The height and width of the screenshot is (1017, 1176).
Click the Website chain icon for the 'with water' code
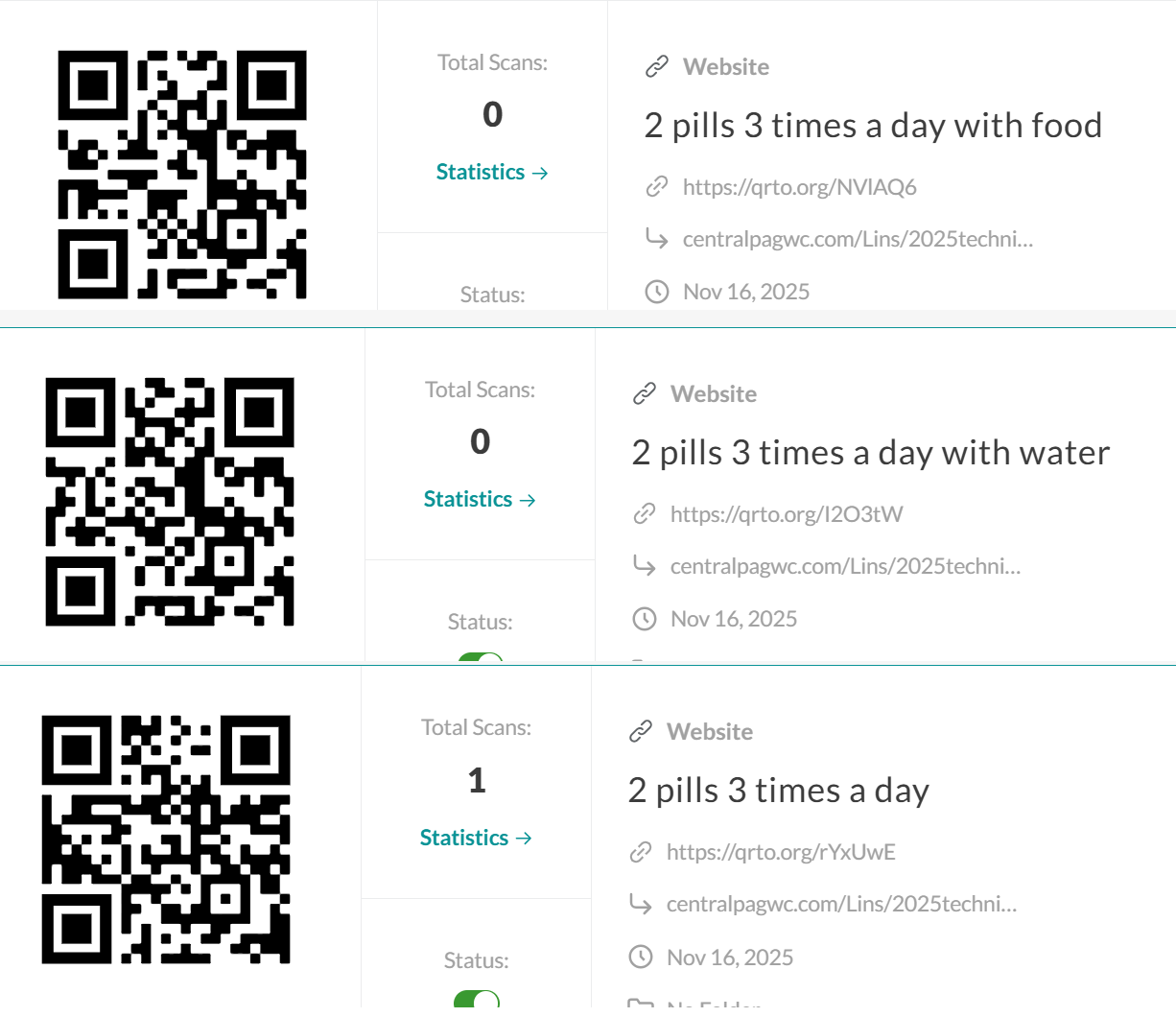645,394
